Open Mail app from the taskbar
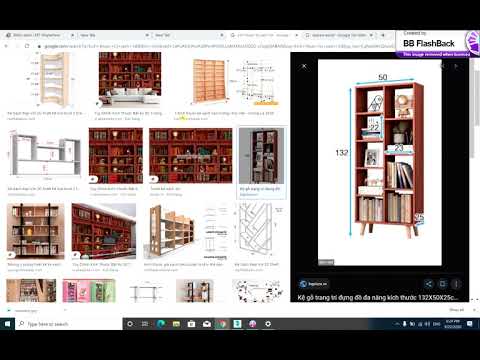 207,324
